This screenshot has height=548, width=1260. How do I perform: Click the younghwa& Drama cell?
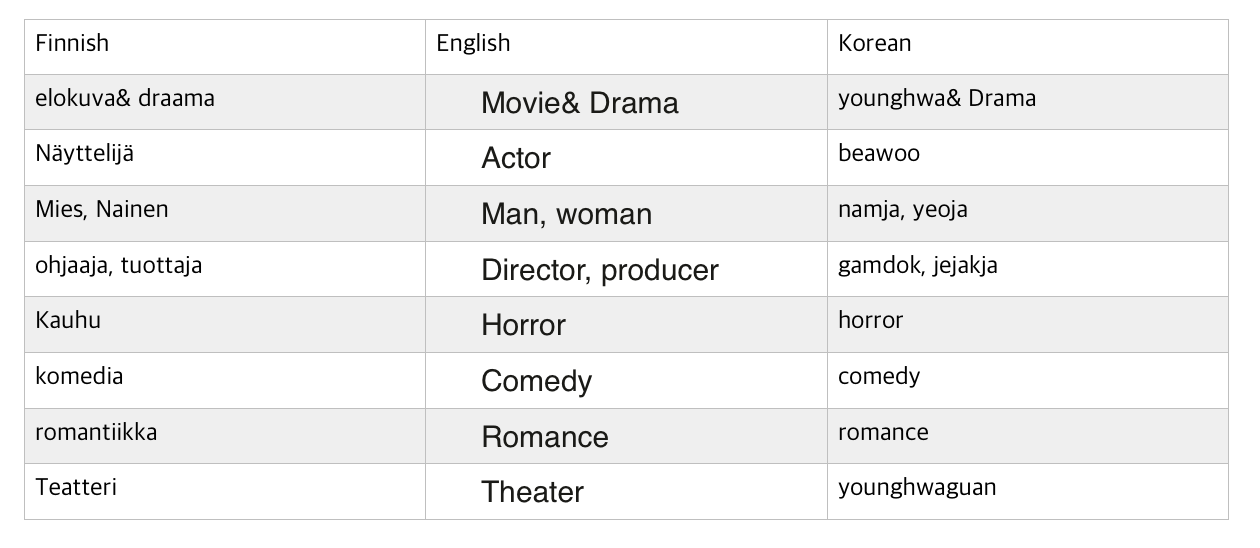1028,102
